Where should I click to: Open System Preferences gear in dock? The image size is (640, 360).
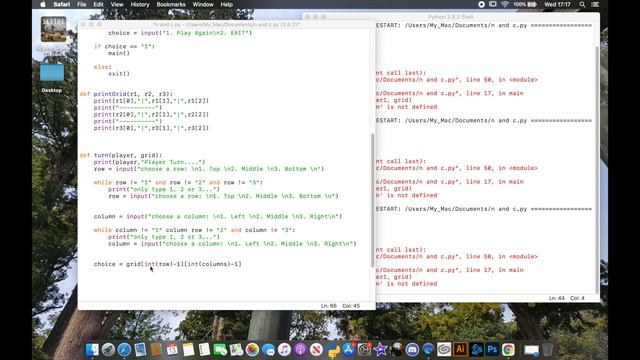coord(364,350)
